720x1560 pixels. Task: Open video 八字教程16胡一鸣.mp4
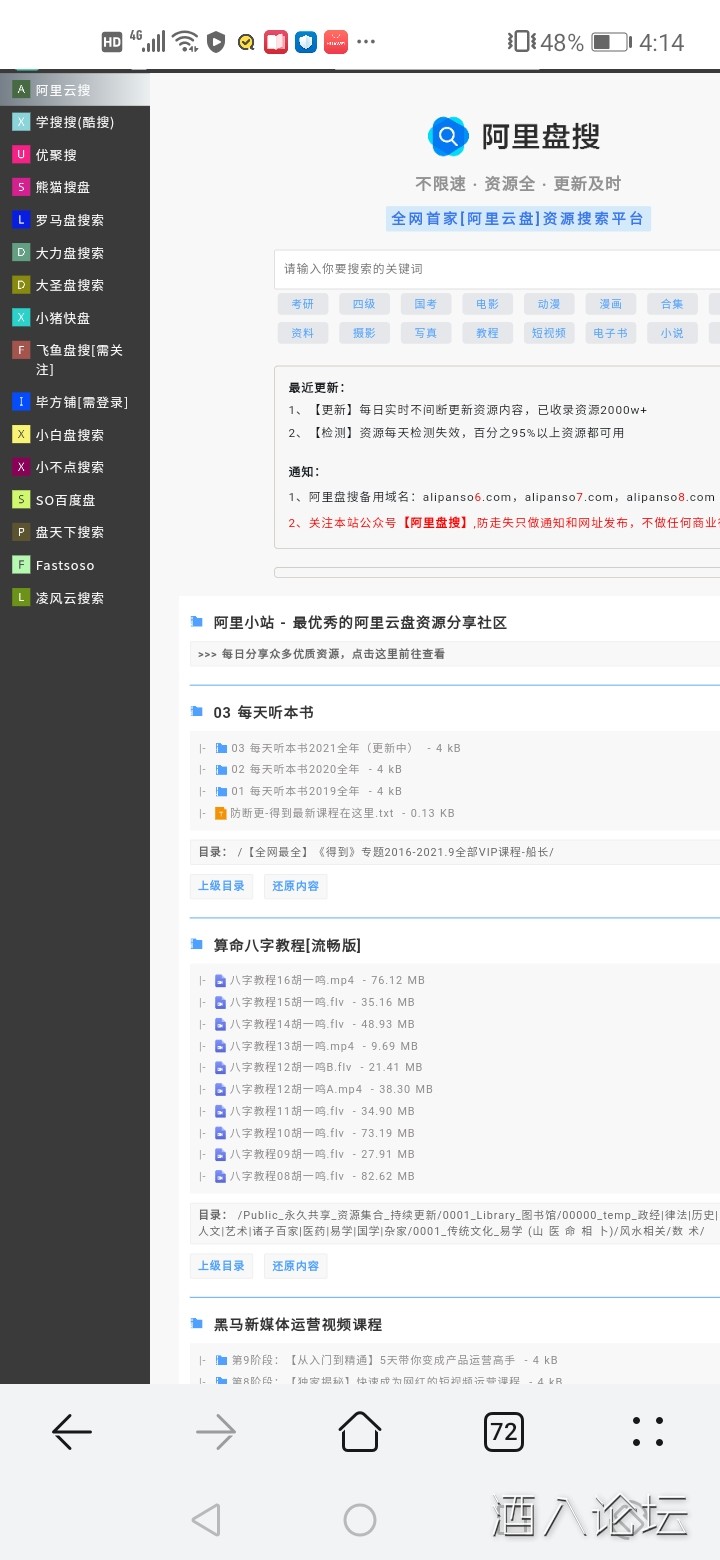[292, 980]
